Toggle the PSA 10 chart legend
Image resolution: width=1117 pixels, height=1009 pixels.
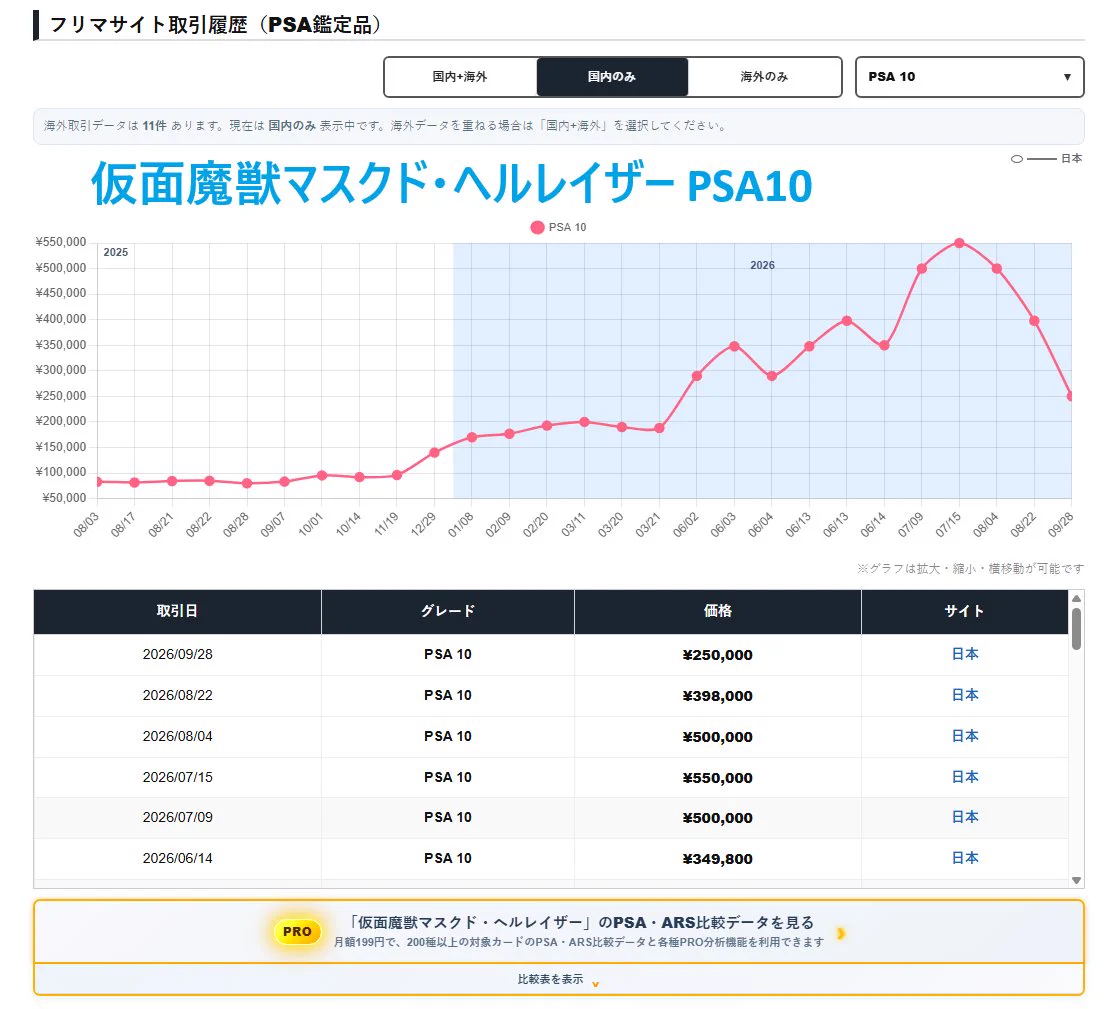(x=558, y=227)
